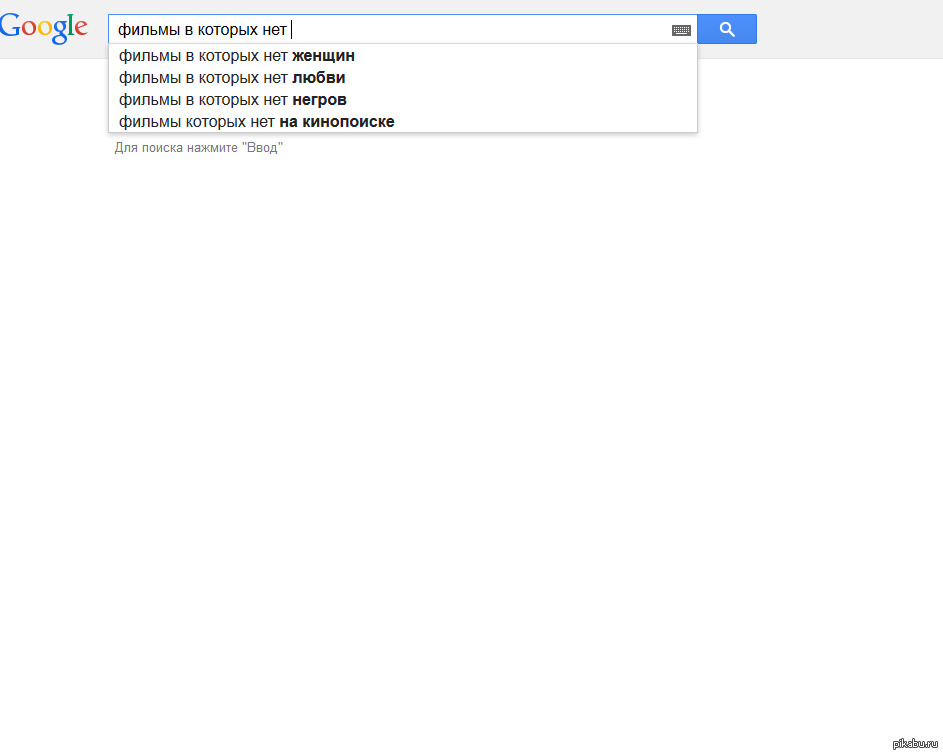Select suggestion "фильмы в которых нет женщин"

click(236, 56)
